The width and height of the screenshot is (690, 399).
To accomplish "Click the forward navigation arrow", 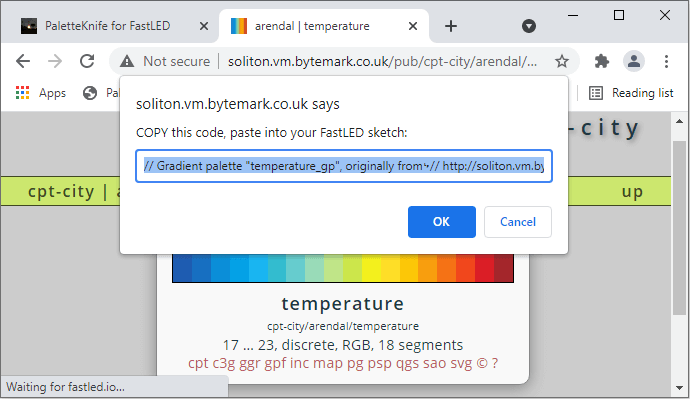I will 55,61.
